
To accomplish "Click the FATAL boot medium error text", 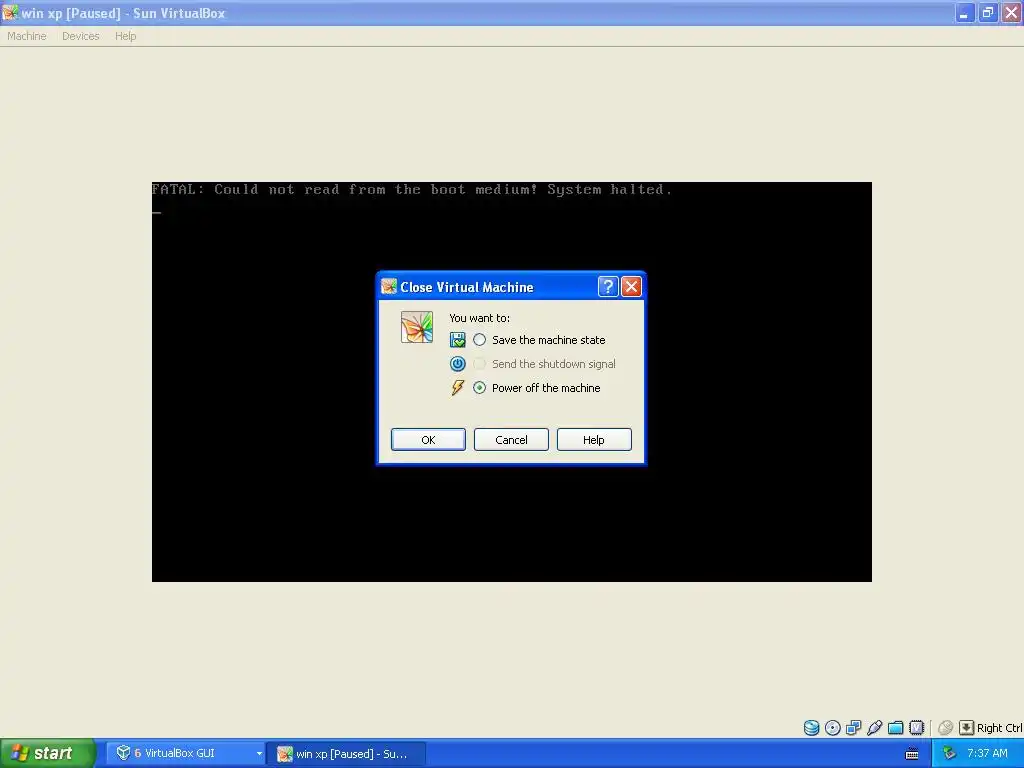I will 411,189.
